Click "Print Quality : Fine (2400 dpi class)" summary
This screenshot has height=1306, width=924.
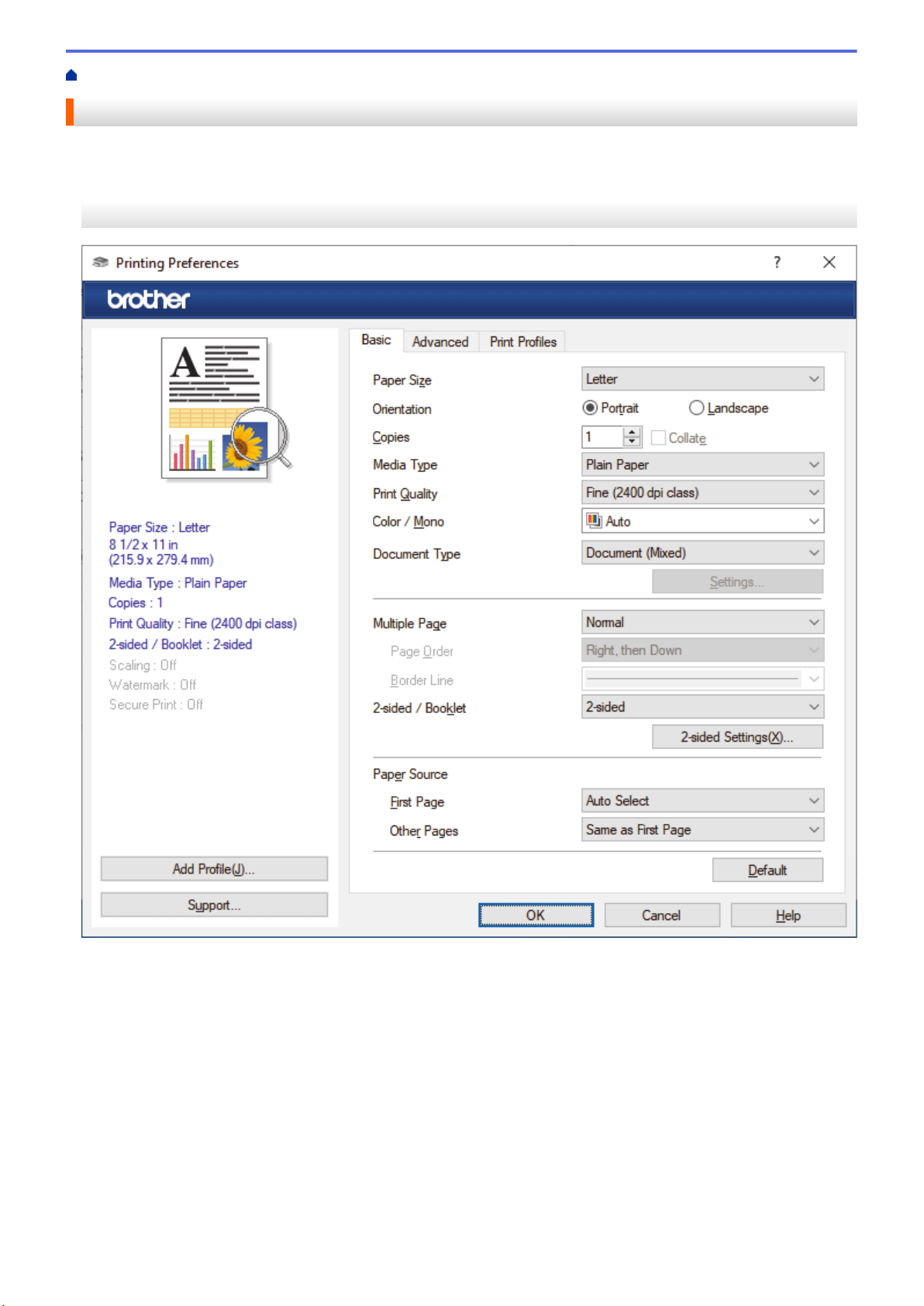(202, 623)
